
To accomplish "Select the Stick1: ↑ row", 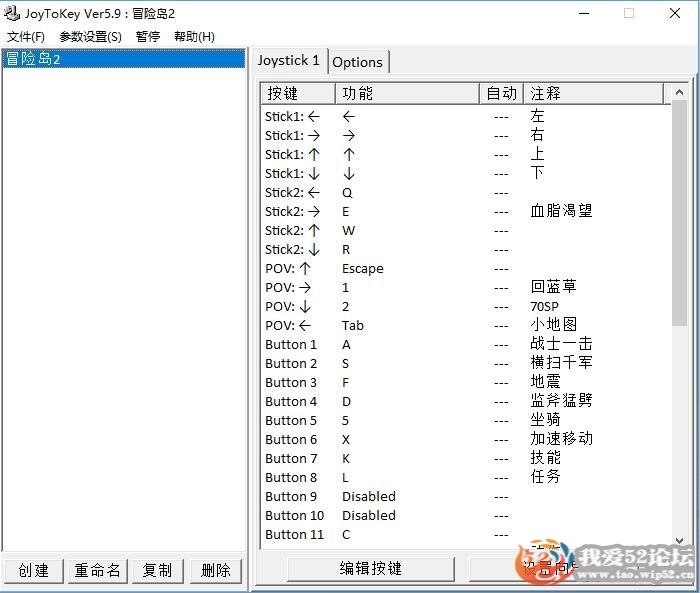I will click(x=466, y=155).
